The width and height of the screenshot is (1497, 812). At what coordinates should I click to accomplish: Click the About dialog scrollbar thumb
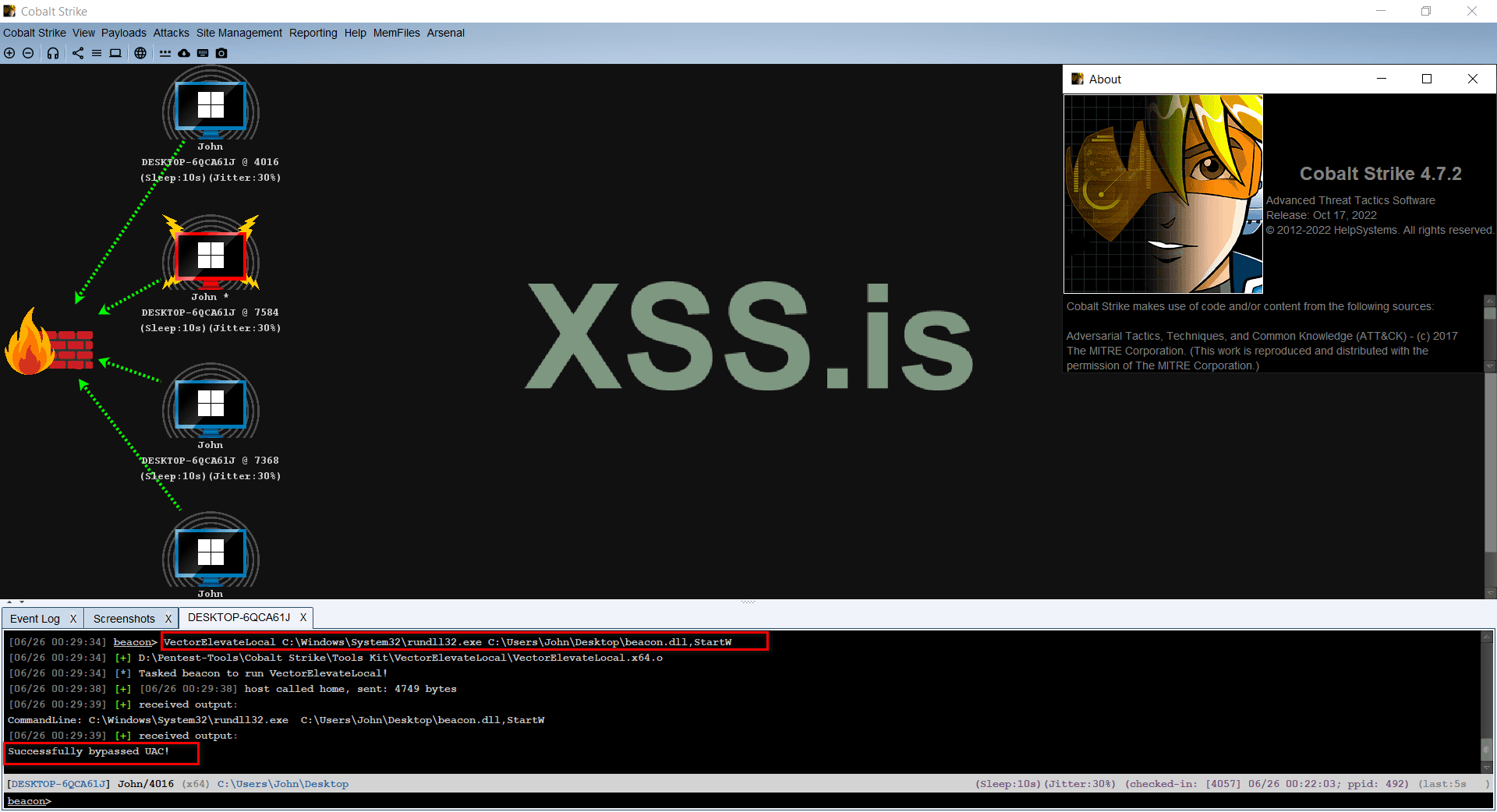click(1490, 313)
